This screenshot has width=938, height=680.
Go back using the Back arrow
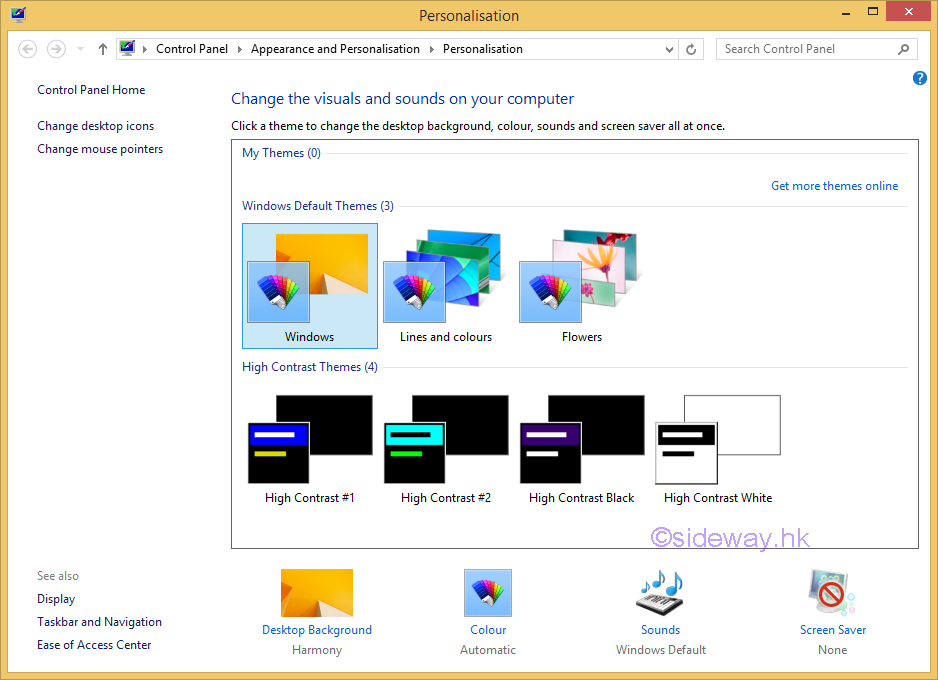click(28, 49)
